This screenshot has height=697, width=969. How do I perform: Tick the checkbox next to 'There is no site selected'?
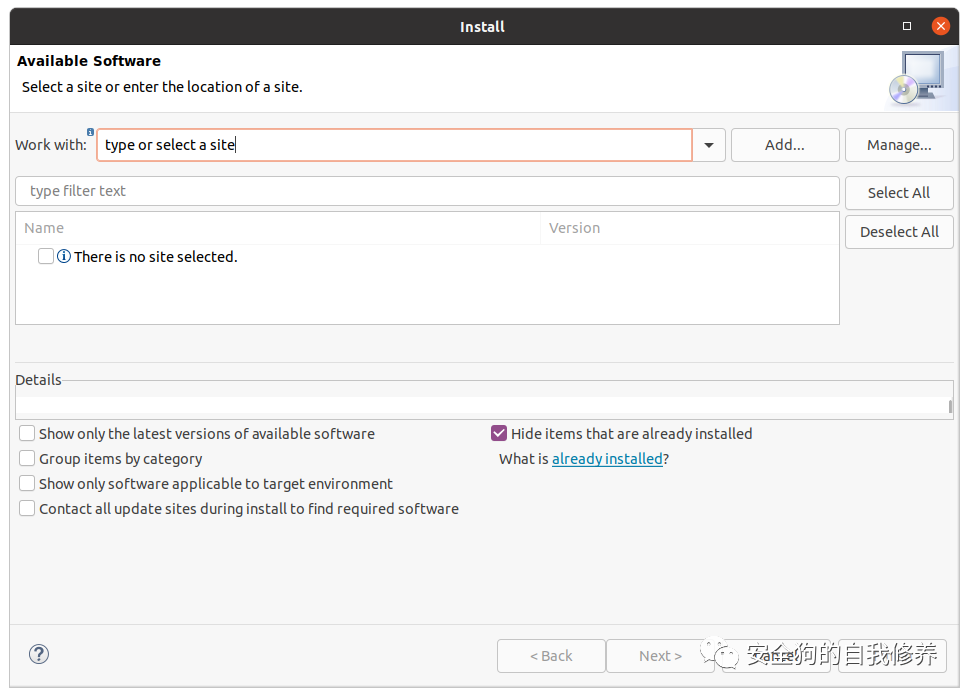point(46,257)
